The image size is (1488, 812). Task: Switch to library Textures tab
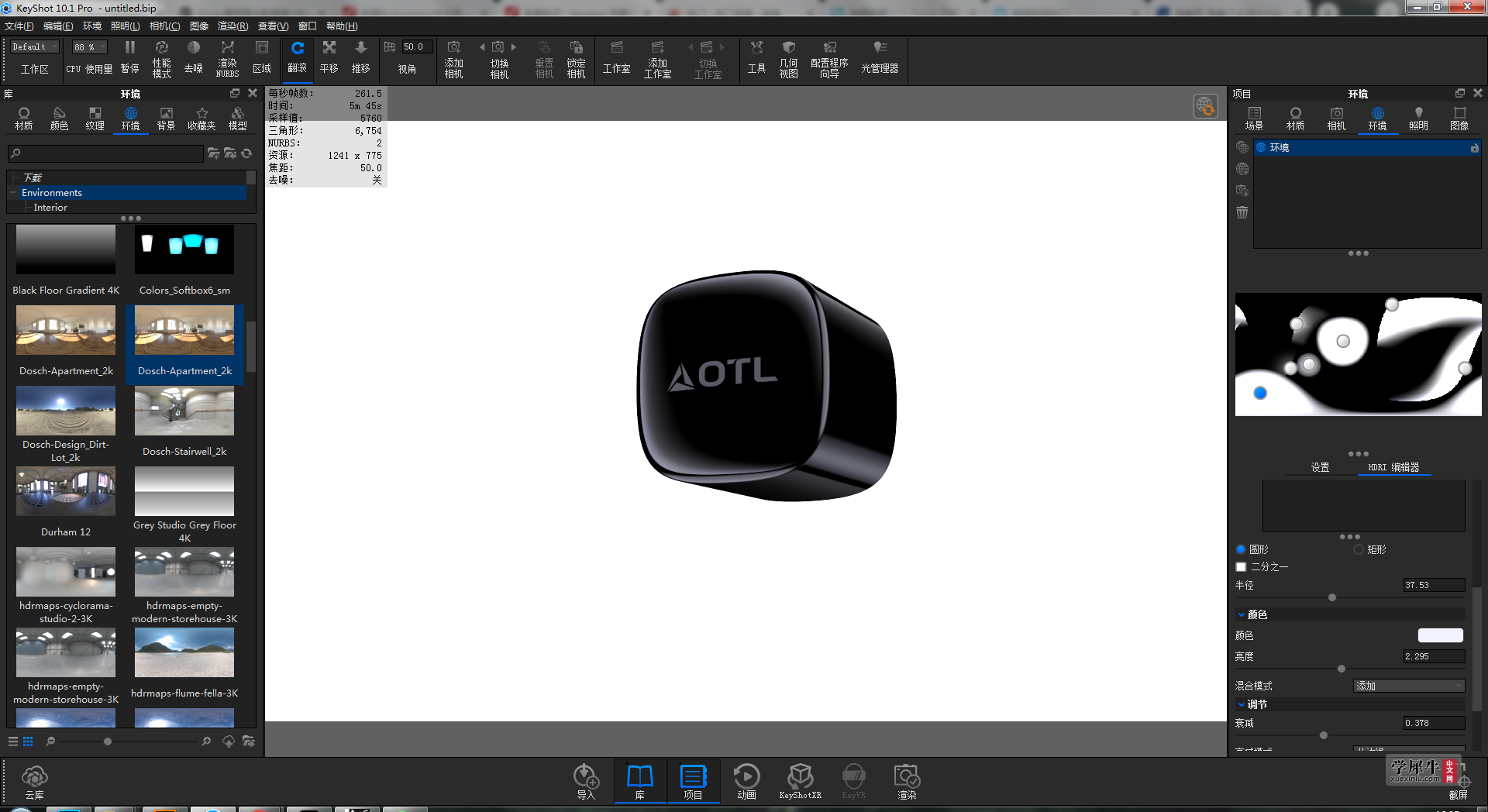pos(95,119)
